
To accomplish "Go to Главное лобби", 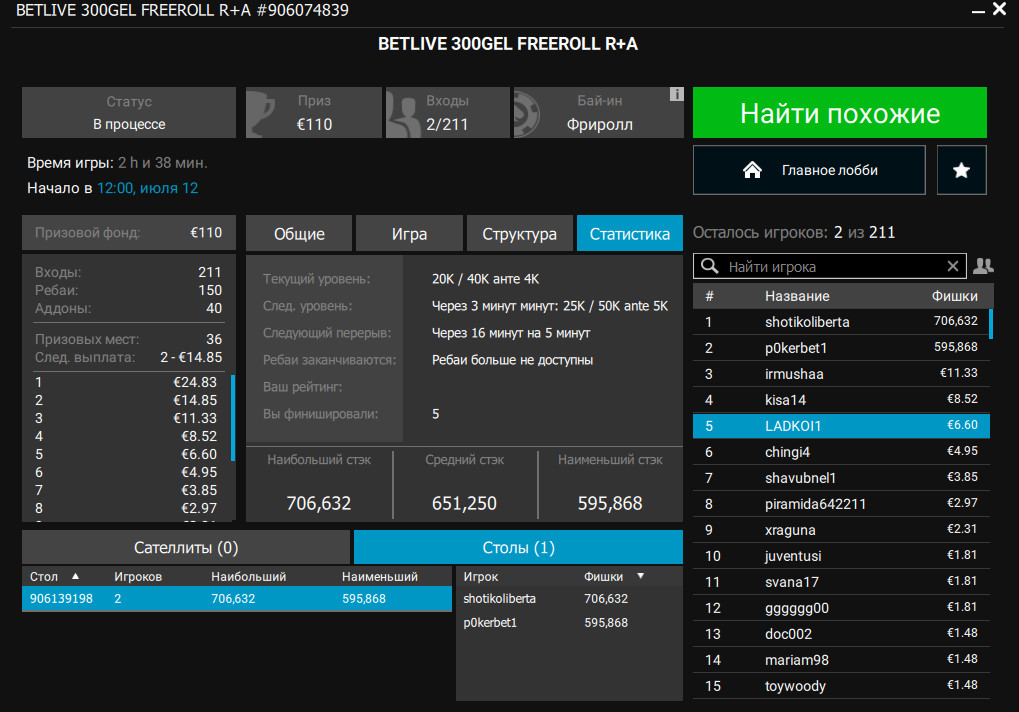I will (x=809, y=170).
